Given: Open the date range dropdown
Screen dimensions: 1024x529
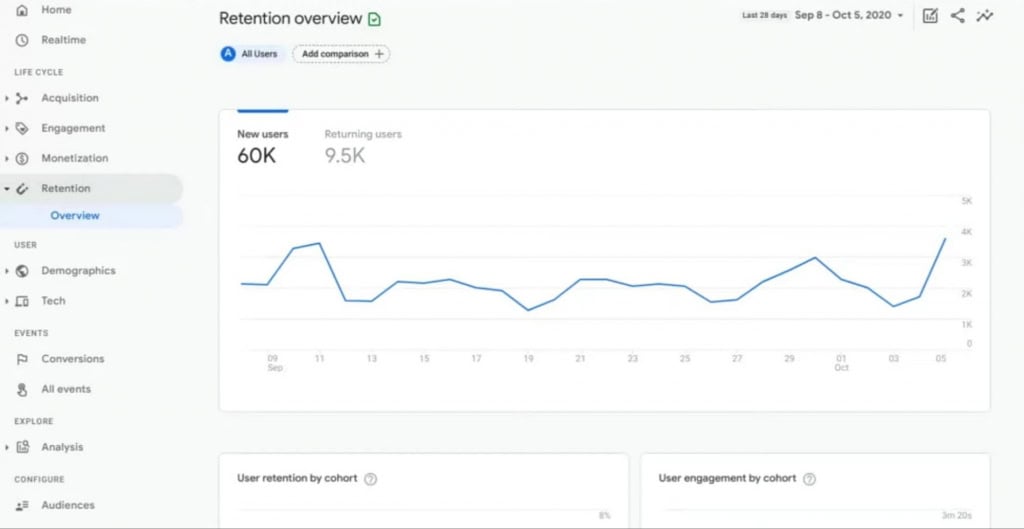Looking at the screenshot, I should [850, 16].
